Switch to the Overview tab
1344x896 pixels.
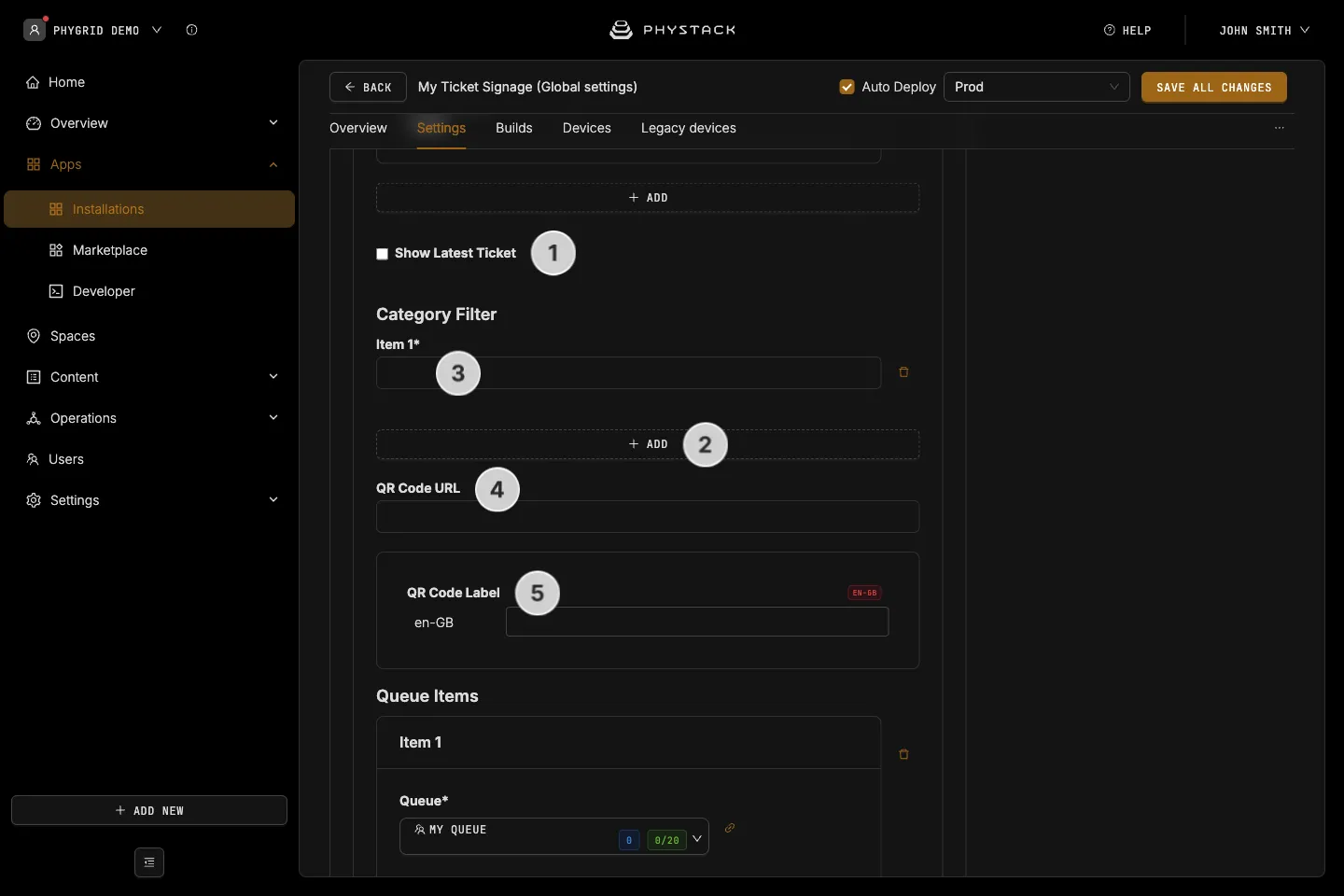pos(358,128)
